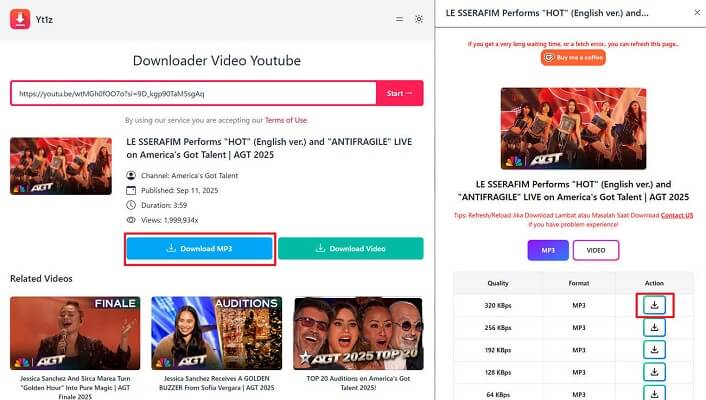Download the 128 KBps MP3 file
The image size is (706, 400).
654,372
